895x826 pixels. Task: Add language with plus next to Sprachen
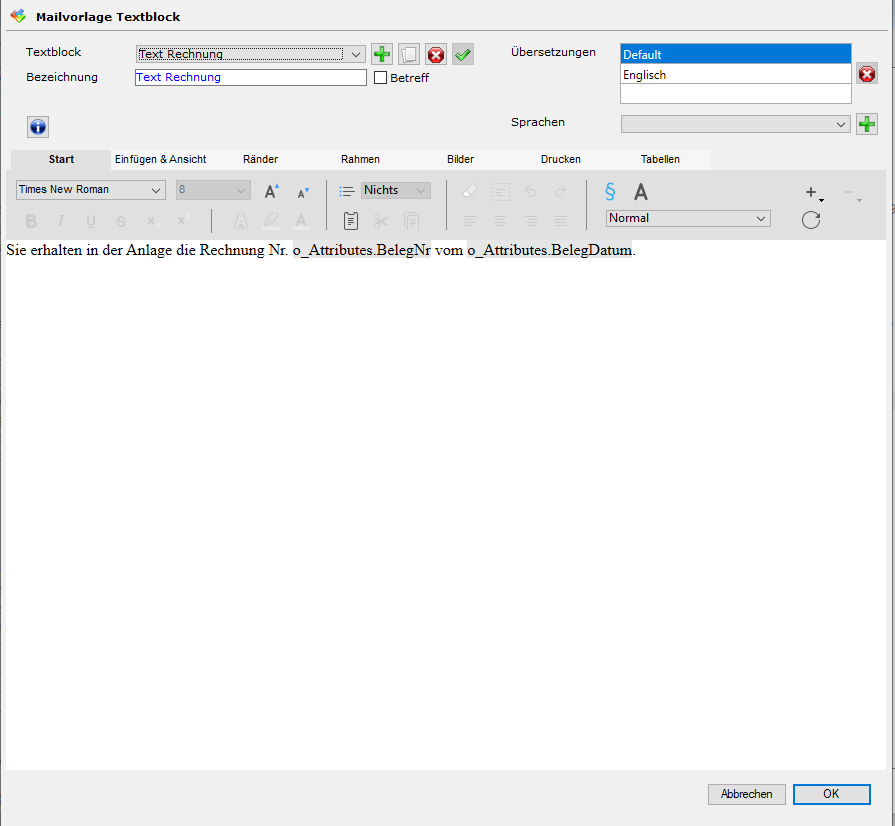867,123
